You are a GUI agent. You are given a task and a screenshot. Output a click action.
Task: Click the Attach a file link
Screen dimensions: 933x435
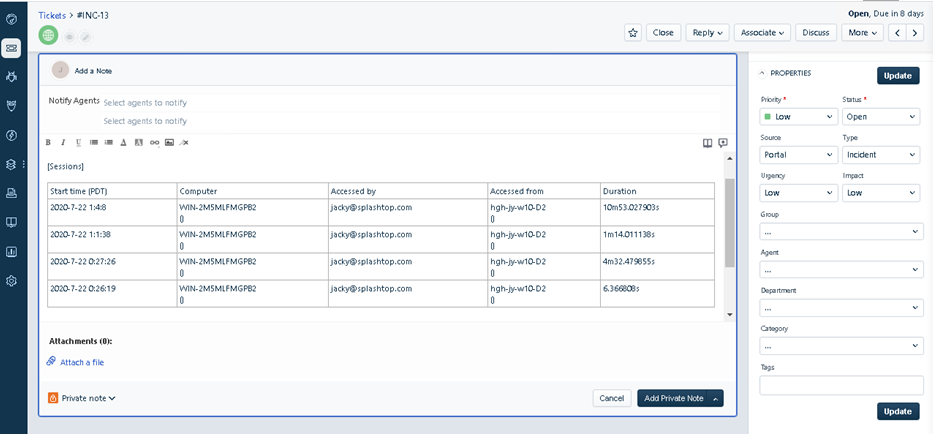point(82,362)
